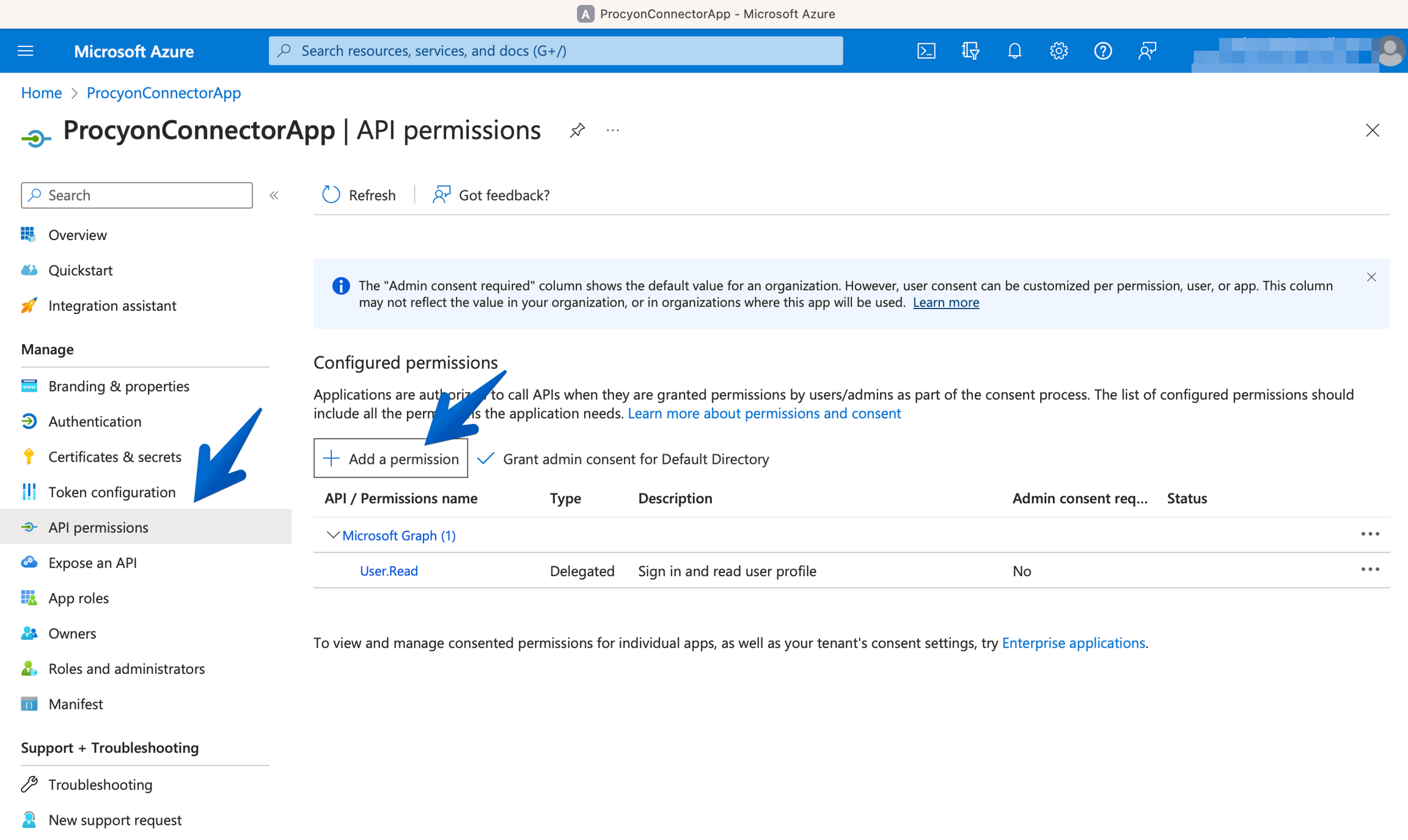Image resolution: width=1408 pixels, height=840 pixels.
Task: Open the hamburger portal menu
Action: click(26, 51)
